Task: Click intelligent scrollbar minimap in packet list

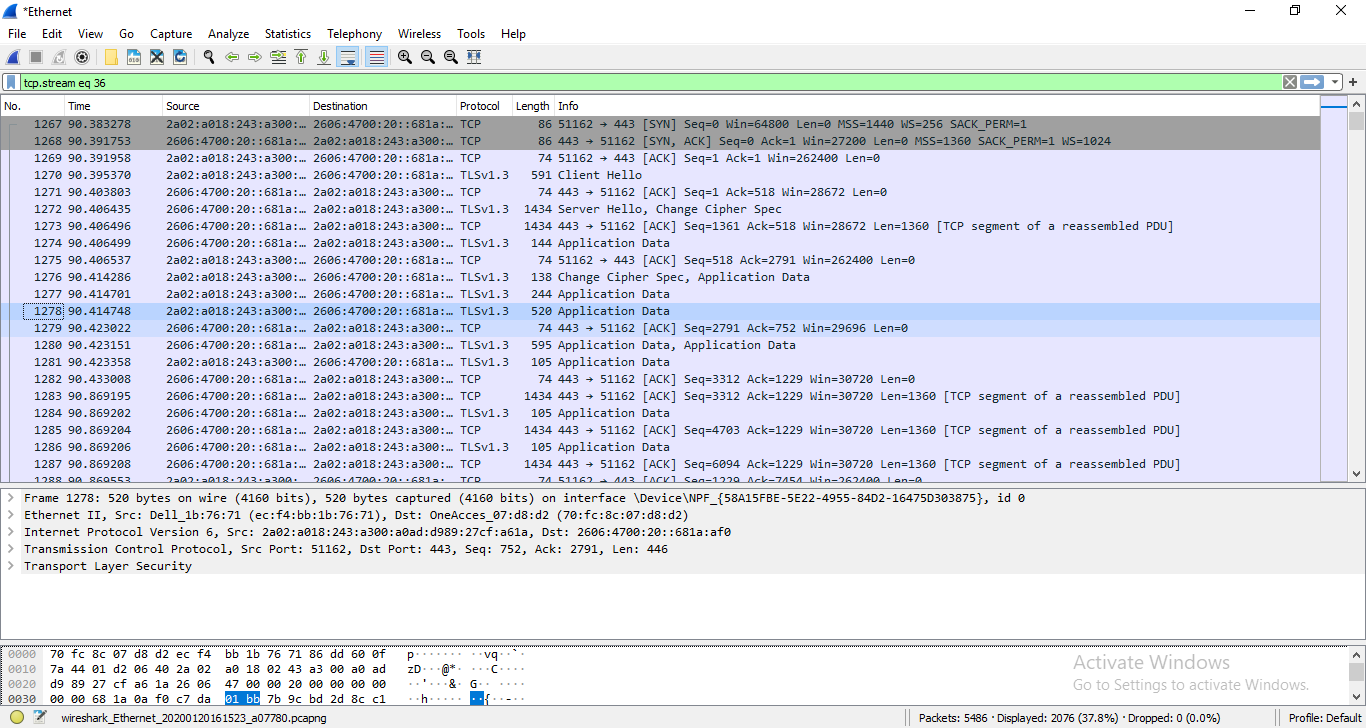Action: tap(1333, 289)
